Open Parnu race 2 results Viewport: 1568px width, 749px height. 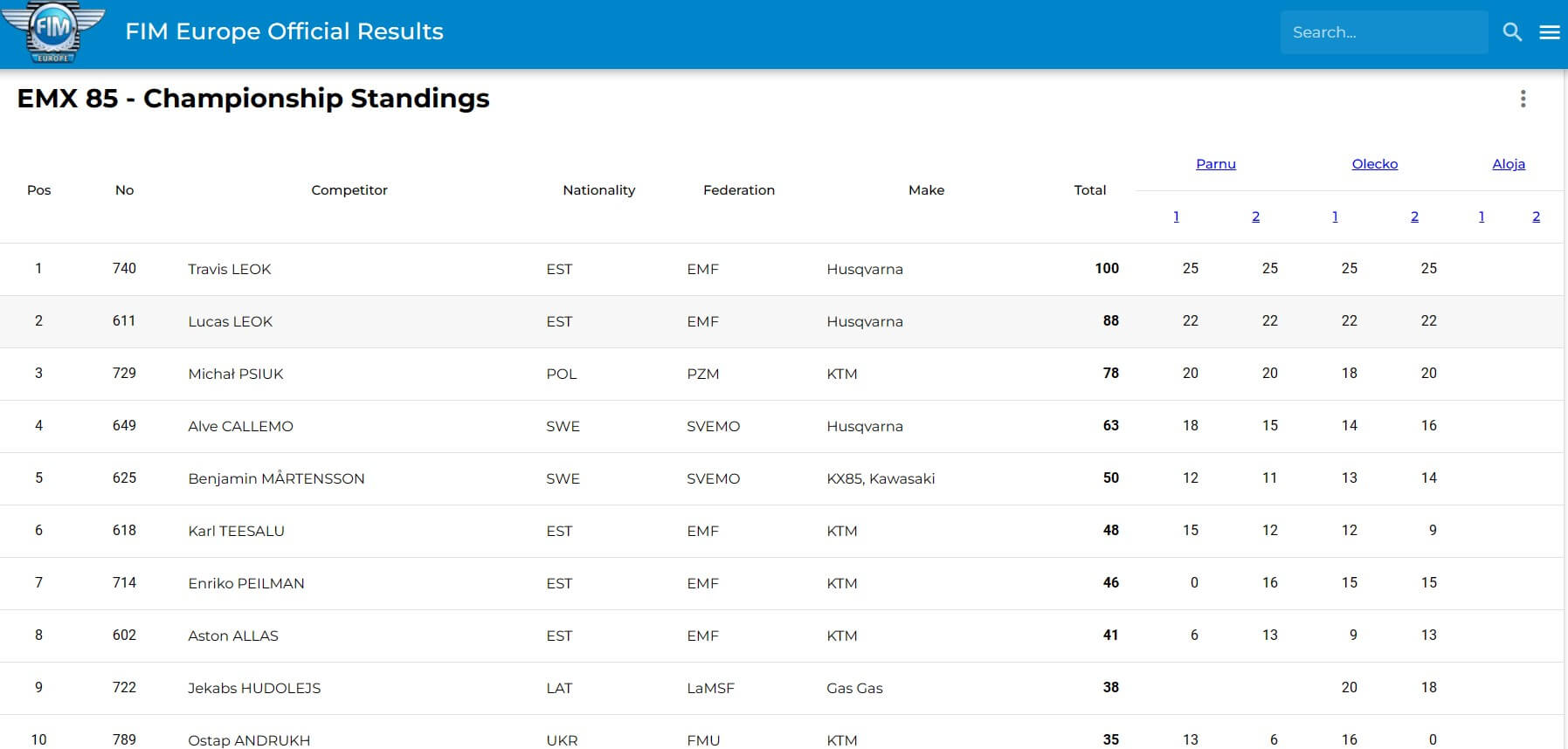pos(1255,216)
